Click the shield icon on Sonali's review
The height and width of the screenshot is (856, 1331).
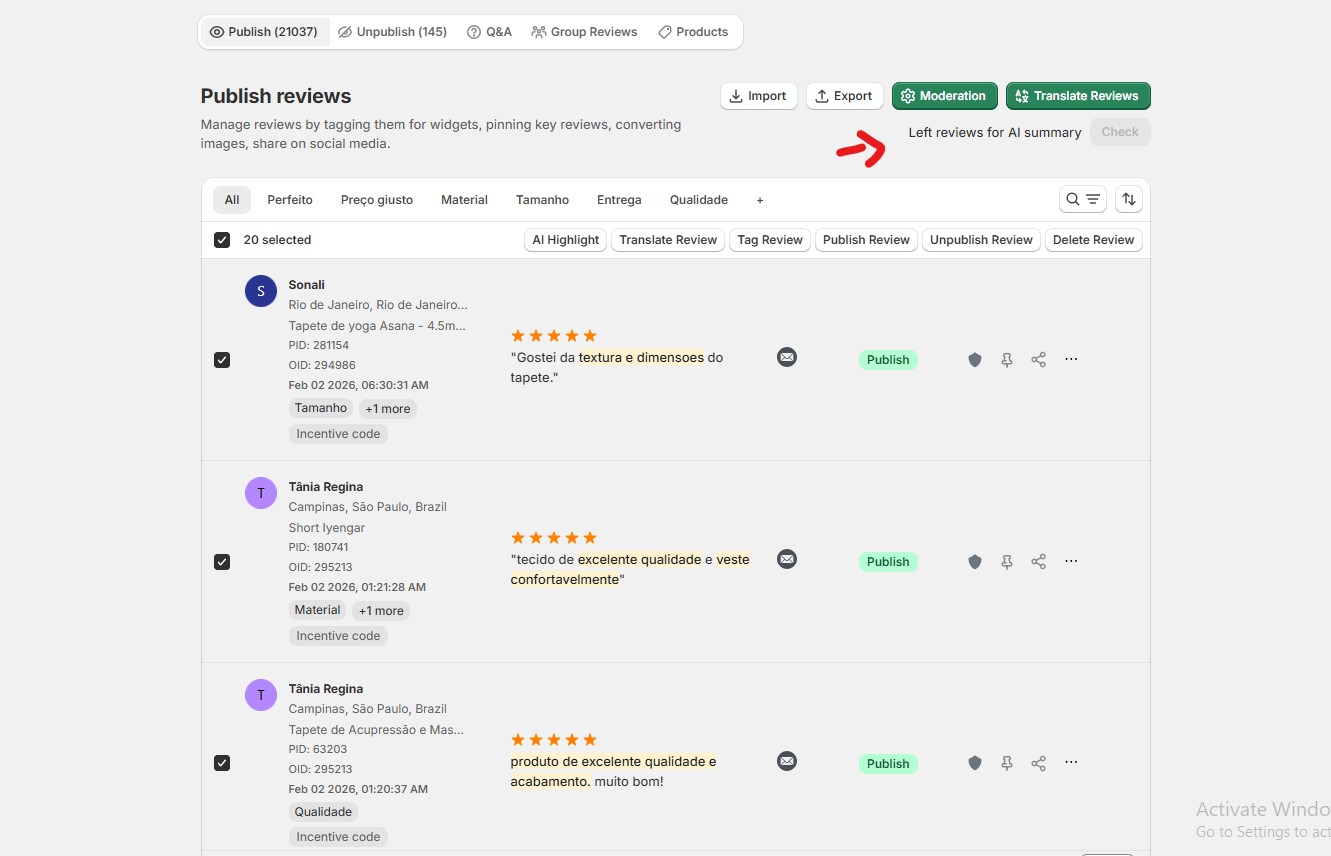click(x=975, y=360)
